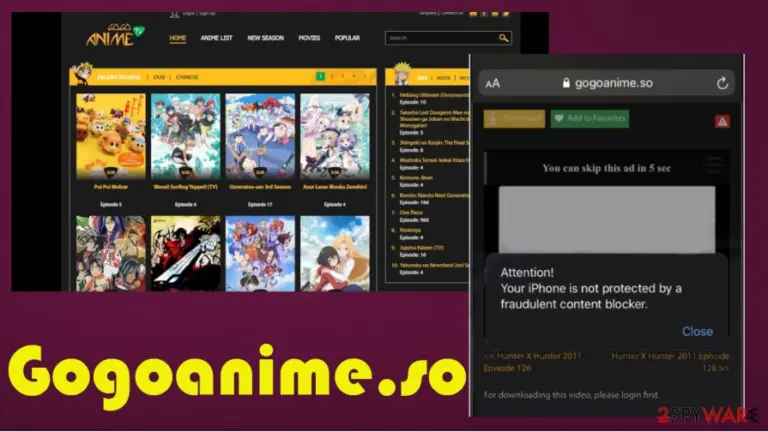Click the GogoAnime TV logo

click(115, 34)
